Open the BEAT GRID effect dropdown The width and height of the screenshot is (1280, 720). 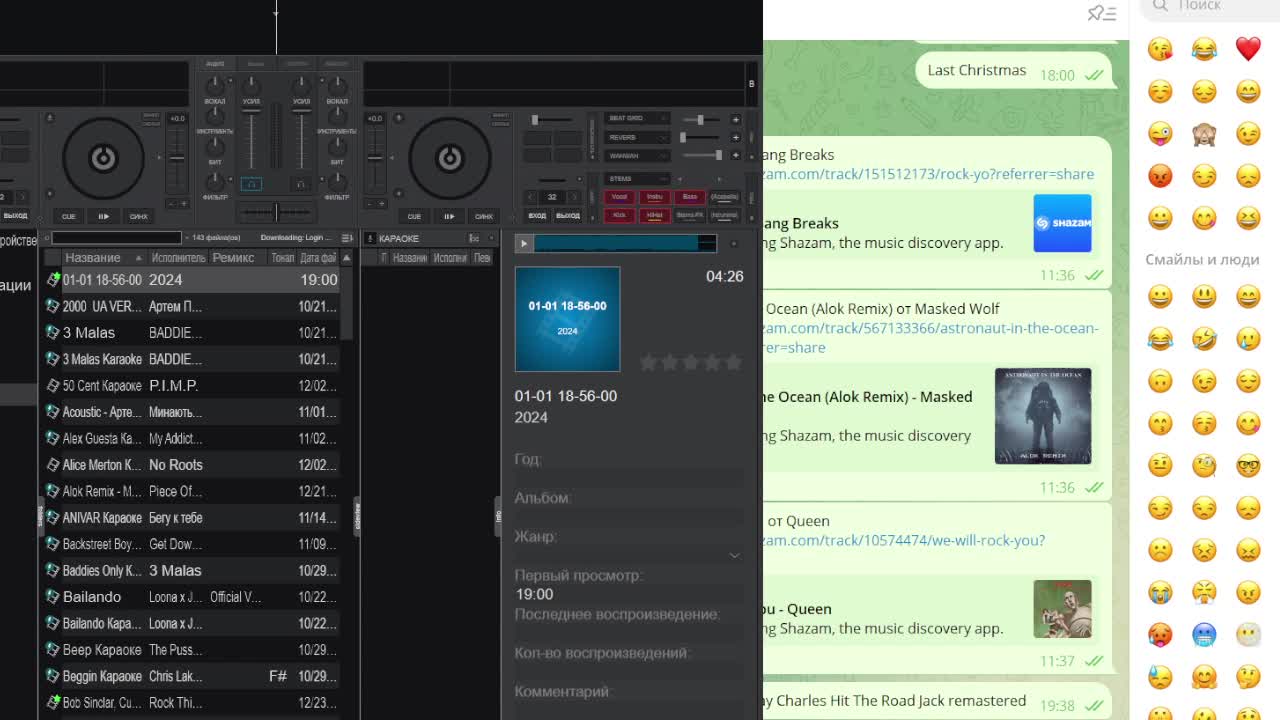[x=636, y=119]
